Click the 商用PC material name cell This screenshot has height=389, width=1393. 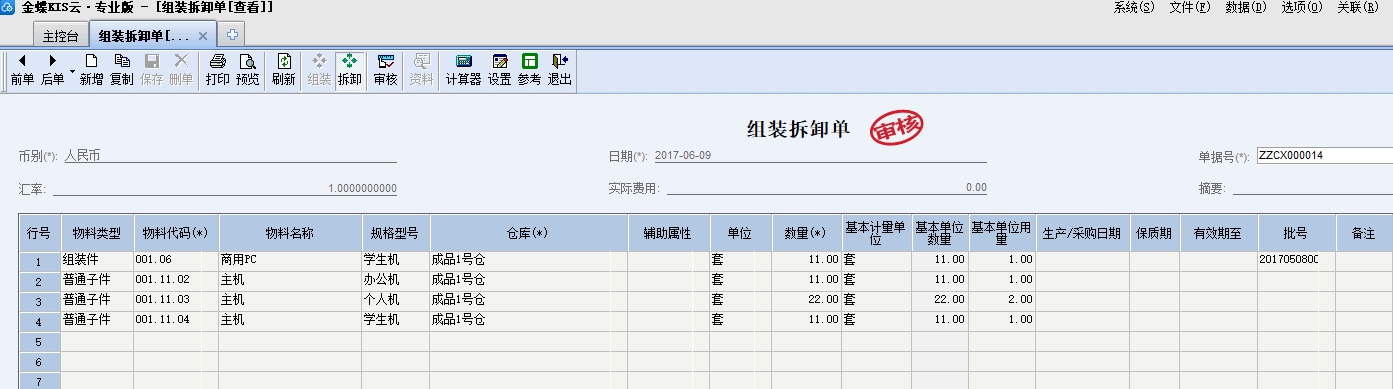(x=290, y=261)
